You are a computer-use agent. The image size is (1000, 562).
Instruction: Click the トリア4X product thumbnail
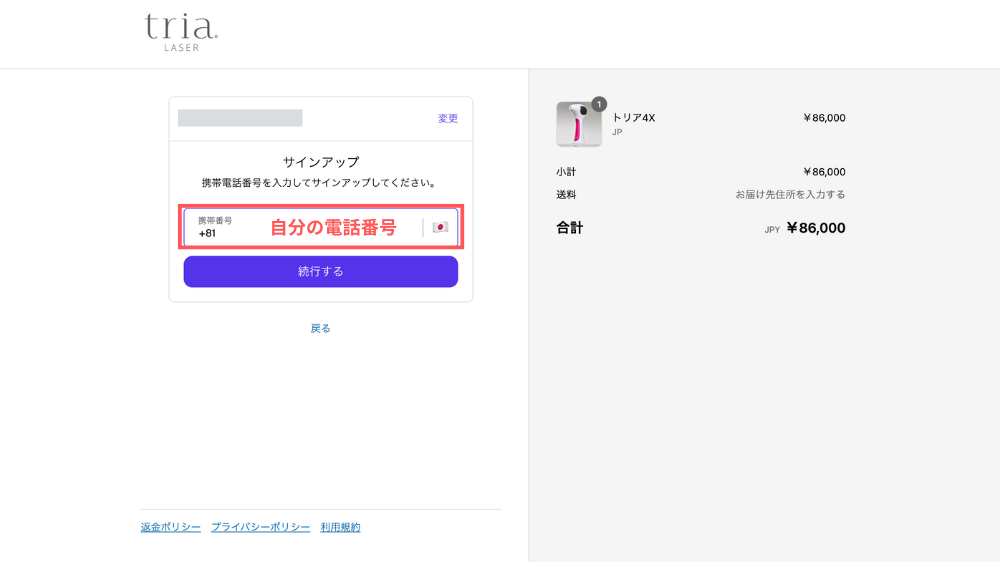point(578,124)
